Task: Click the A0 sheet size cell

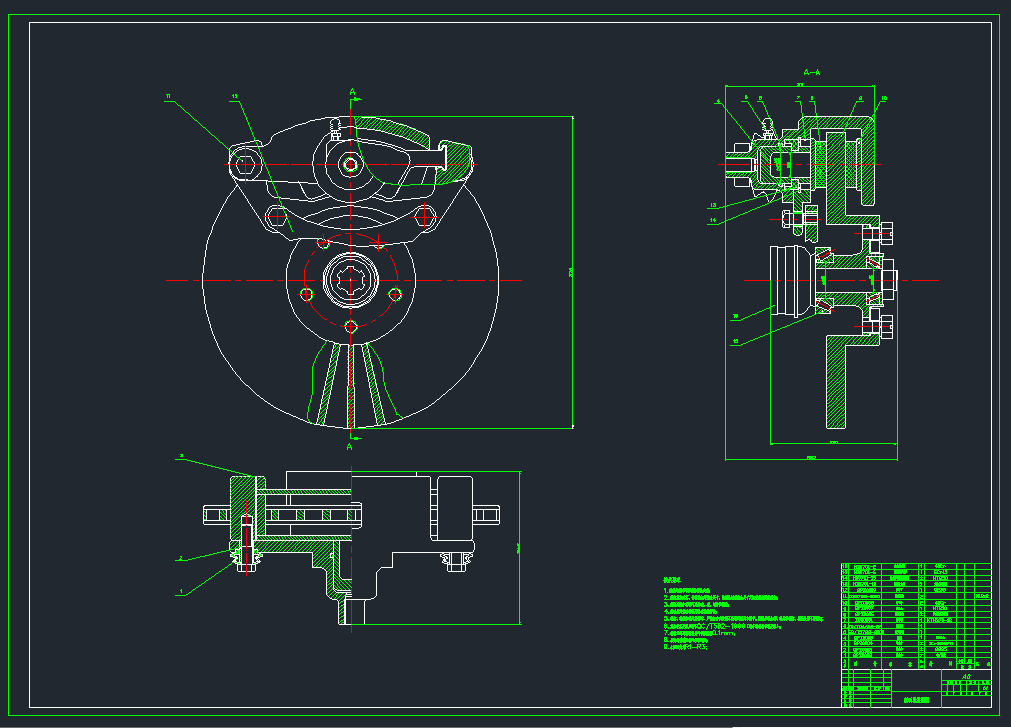Action: point(966,676)
